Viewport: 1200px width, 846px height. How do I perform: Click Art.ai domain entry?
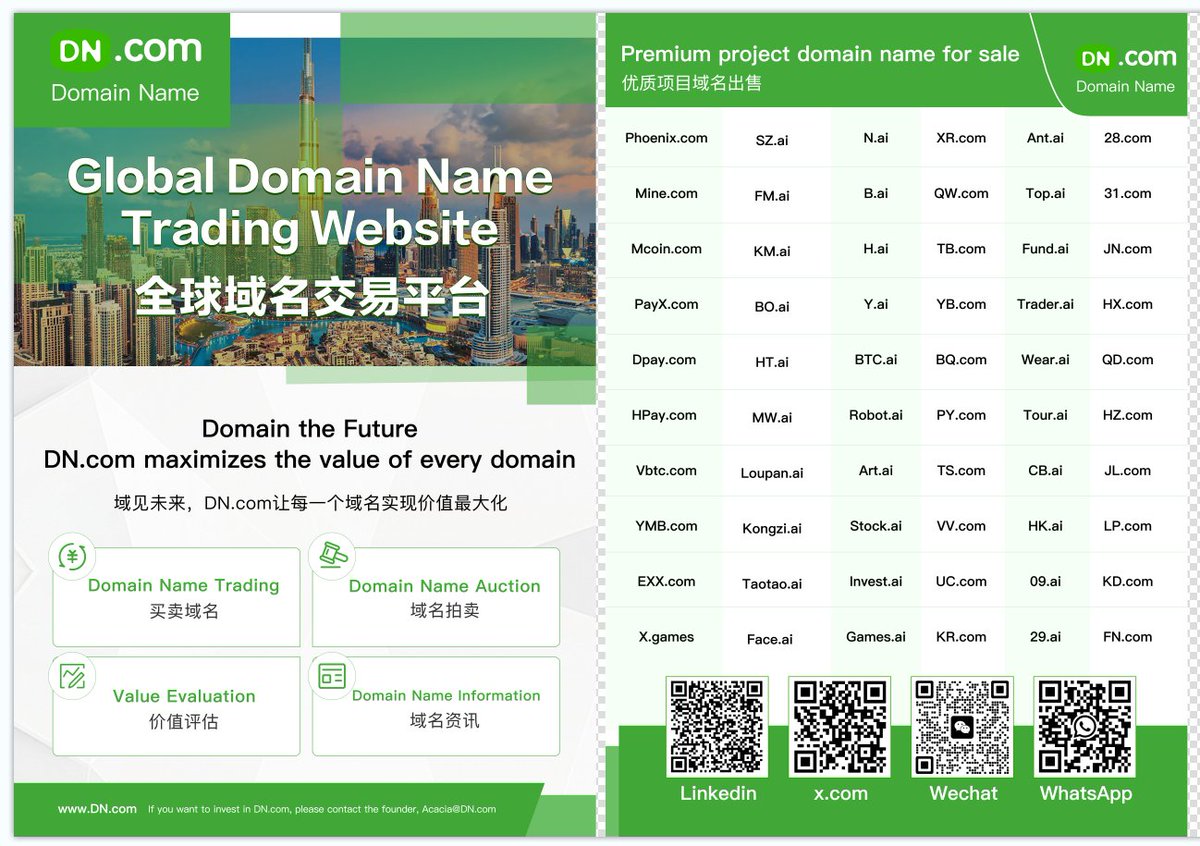tap(876, 470)
